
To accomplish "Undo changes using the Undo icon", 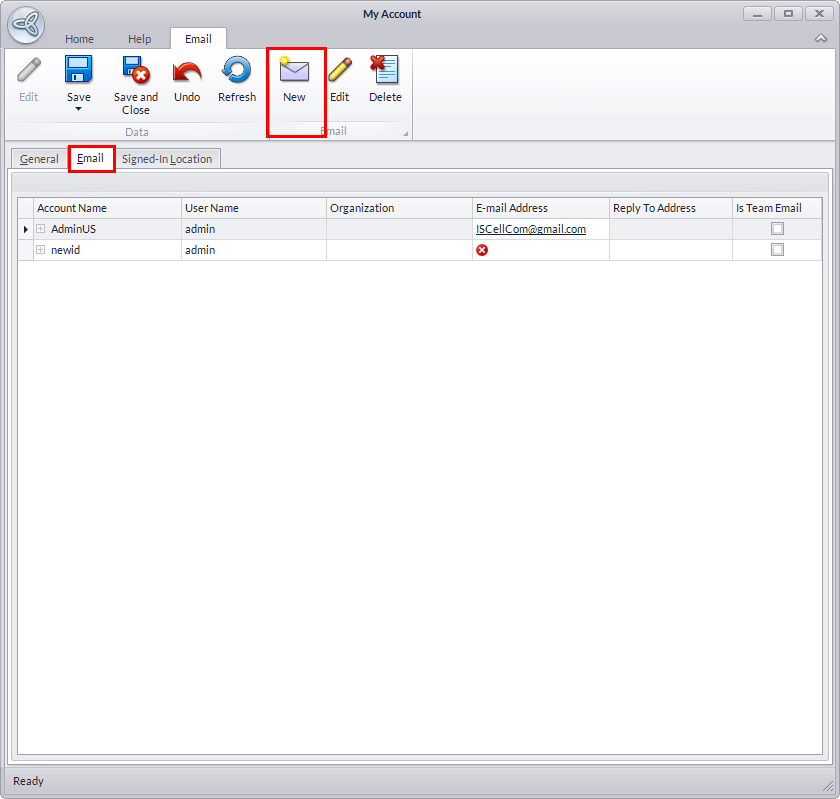I will pyautogui.click(x=187, y=70).
